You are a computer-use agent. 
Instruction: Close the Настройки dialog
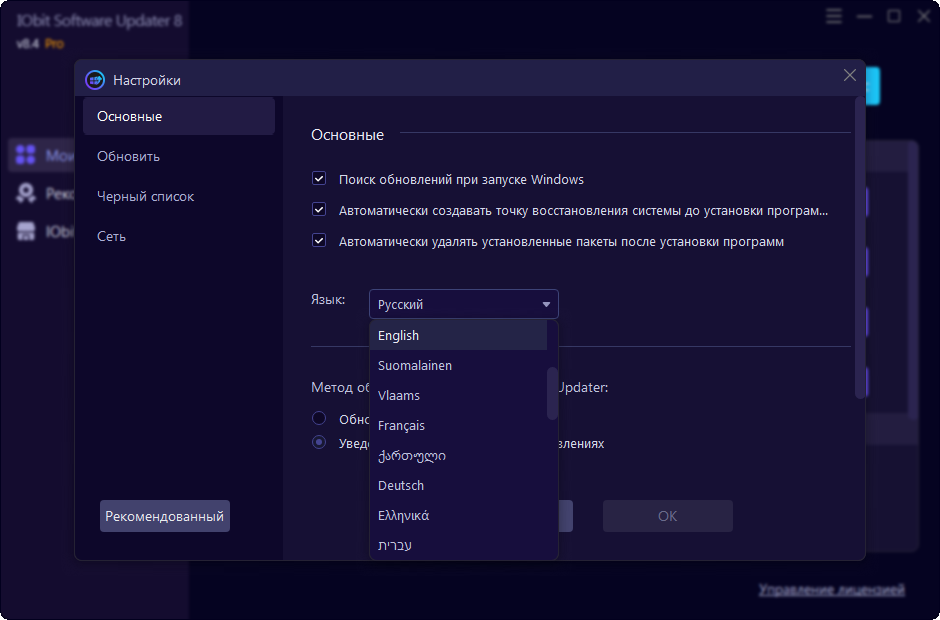[849, 75]
